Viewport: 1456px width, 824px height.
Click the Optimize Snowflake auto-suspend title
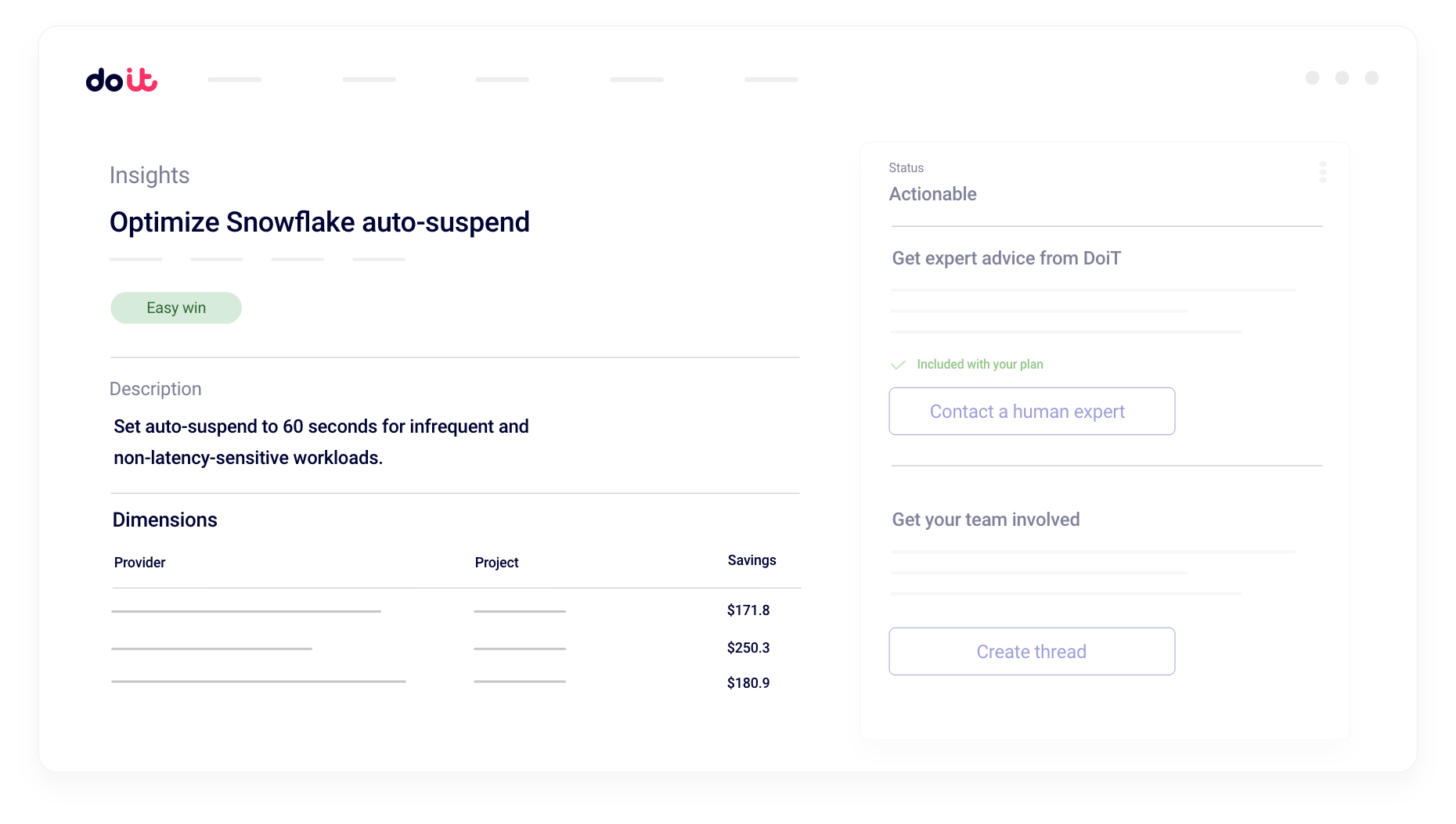pos(319,222)
